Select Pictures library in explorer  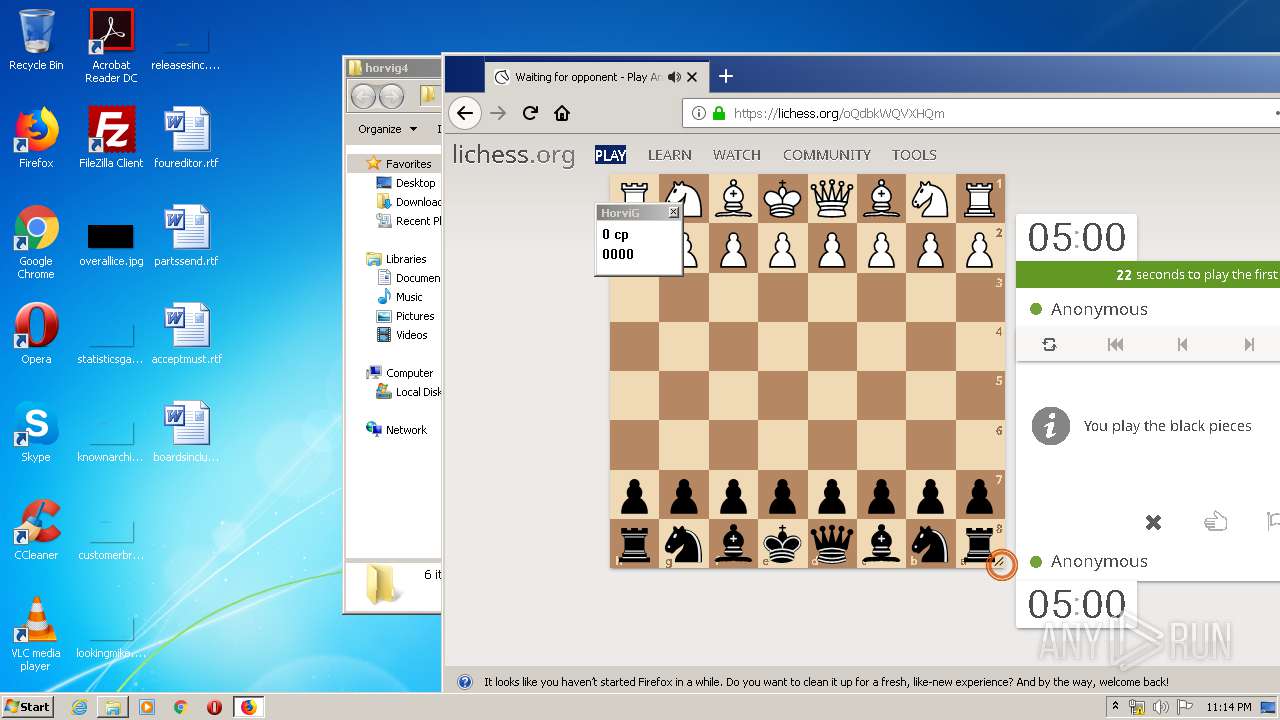point(414,316)
